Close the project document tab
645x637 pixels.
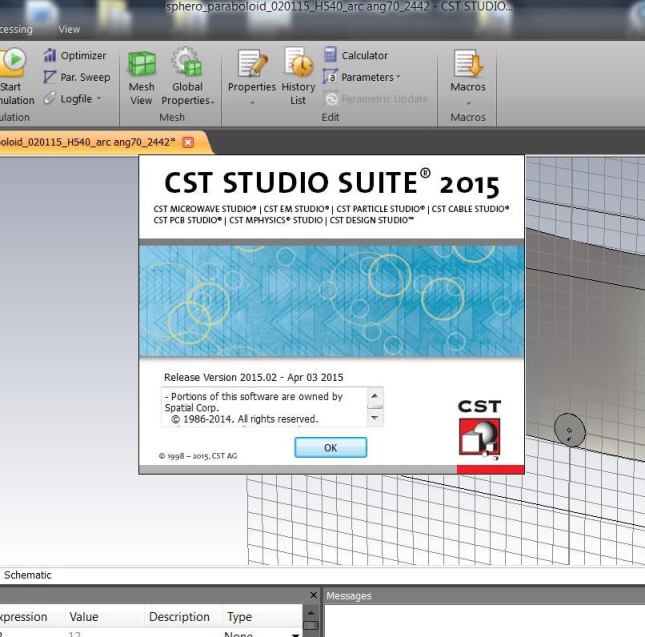pos(188,142)
